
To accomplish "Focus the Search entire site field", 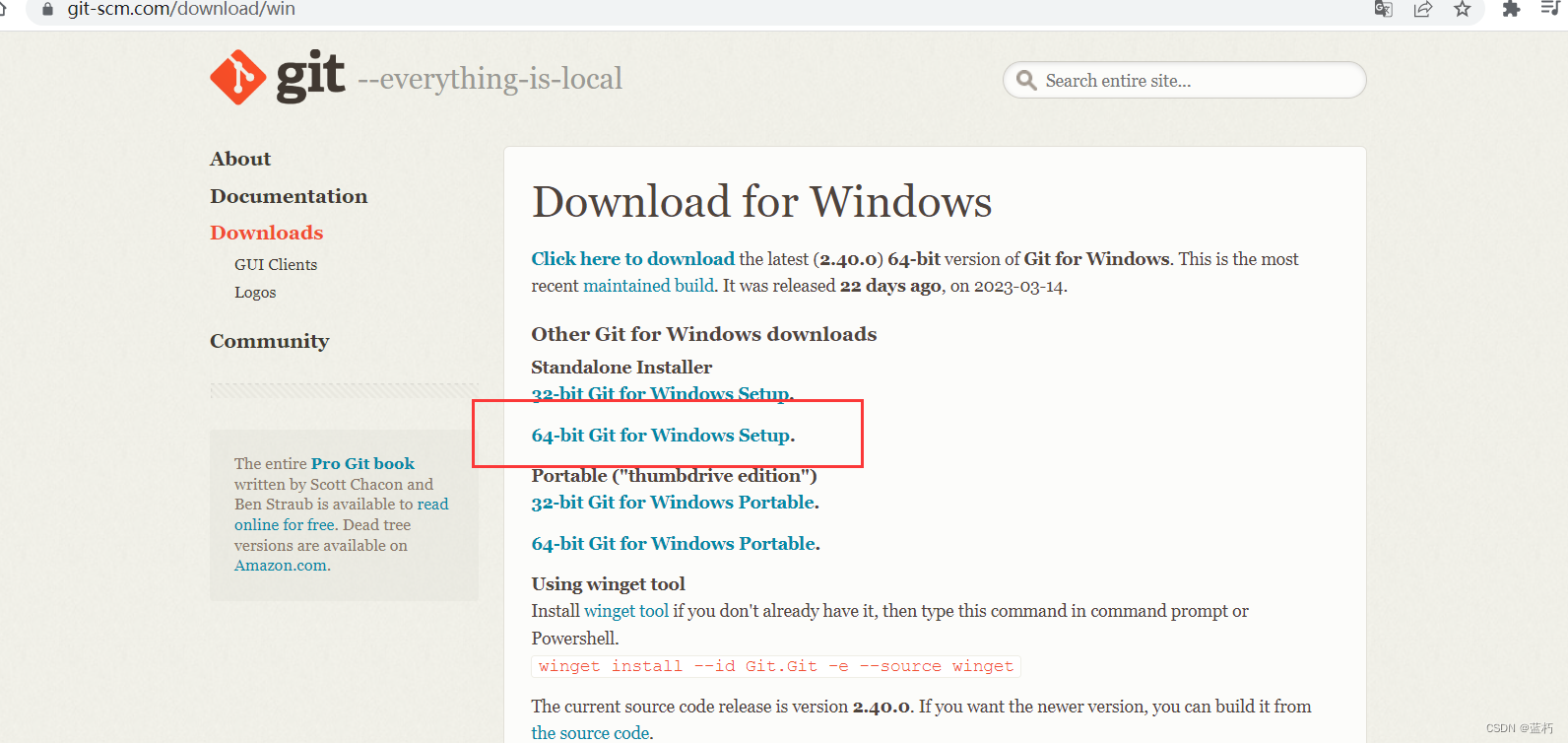I will coord(1184,81).
